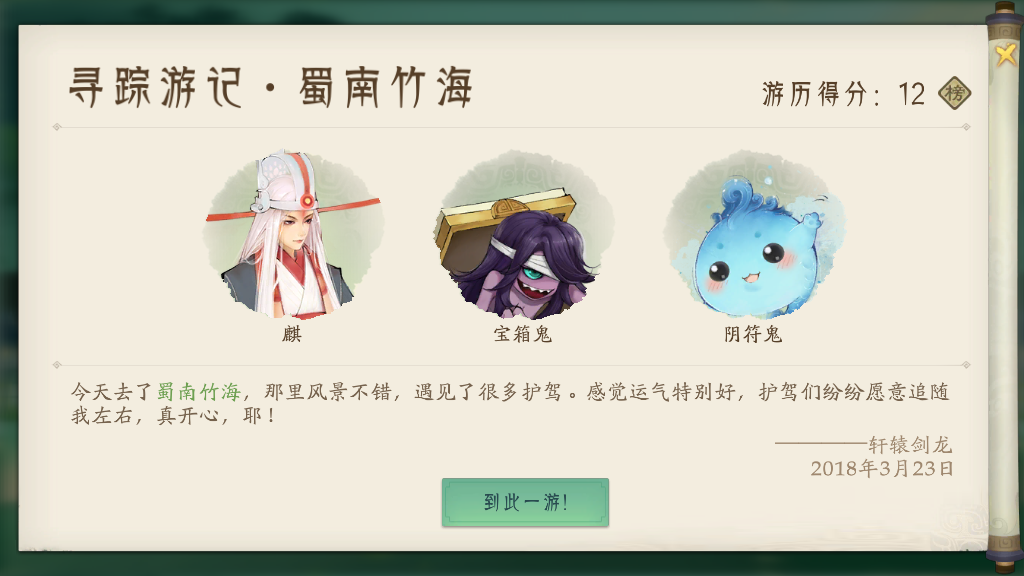
Task: Click the 宝箱鬼 name label
Action: coord(523,334)
